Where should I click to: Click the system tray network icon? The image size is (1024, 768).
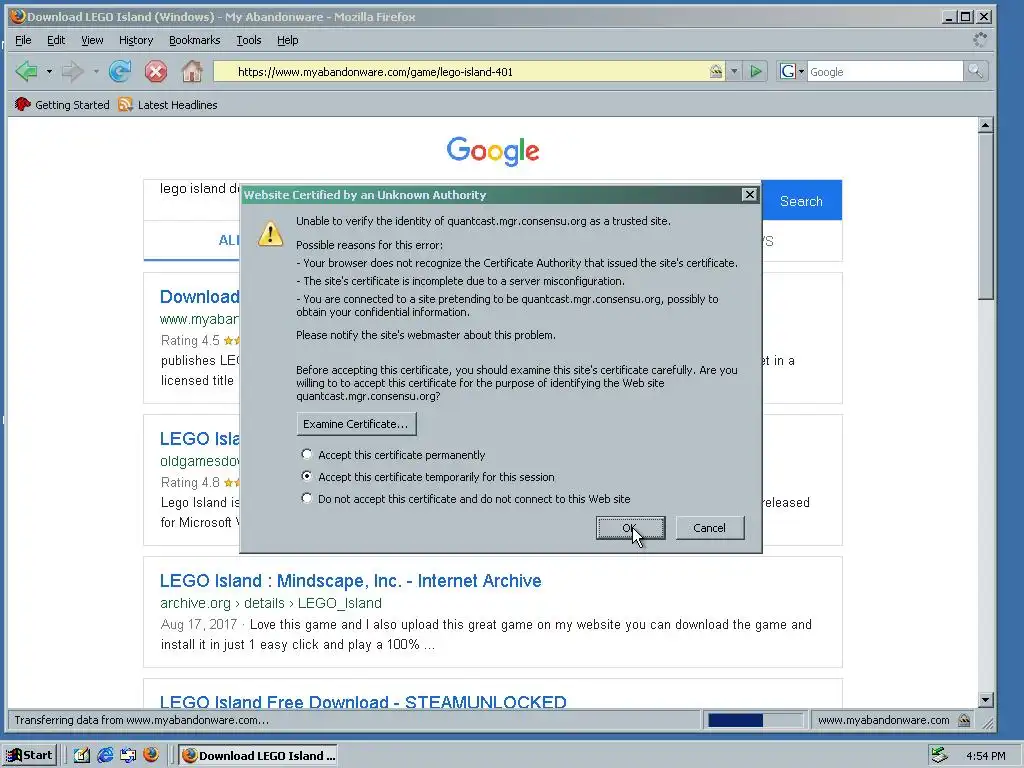[939, 755]
